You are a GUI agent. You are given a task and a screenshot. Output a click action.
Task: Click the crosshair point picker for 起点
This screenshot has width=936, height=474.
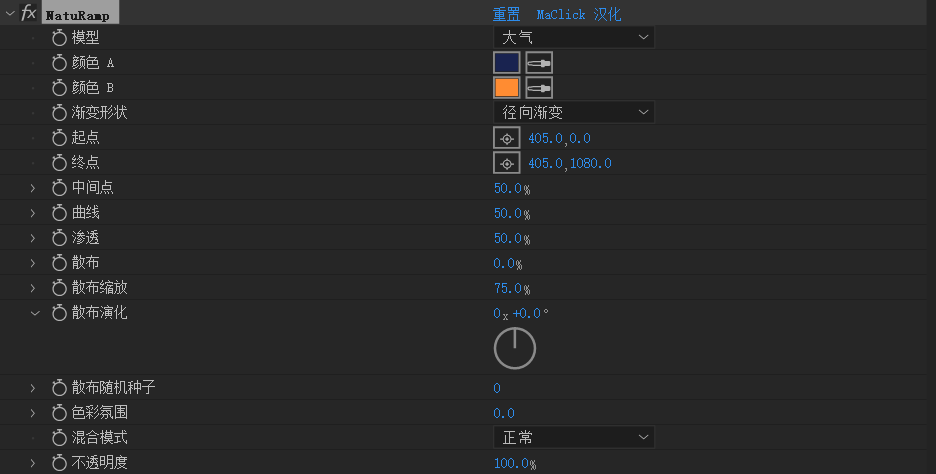[506, 138]
